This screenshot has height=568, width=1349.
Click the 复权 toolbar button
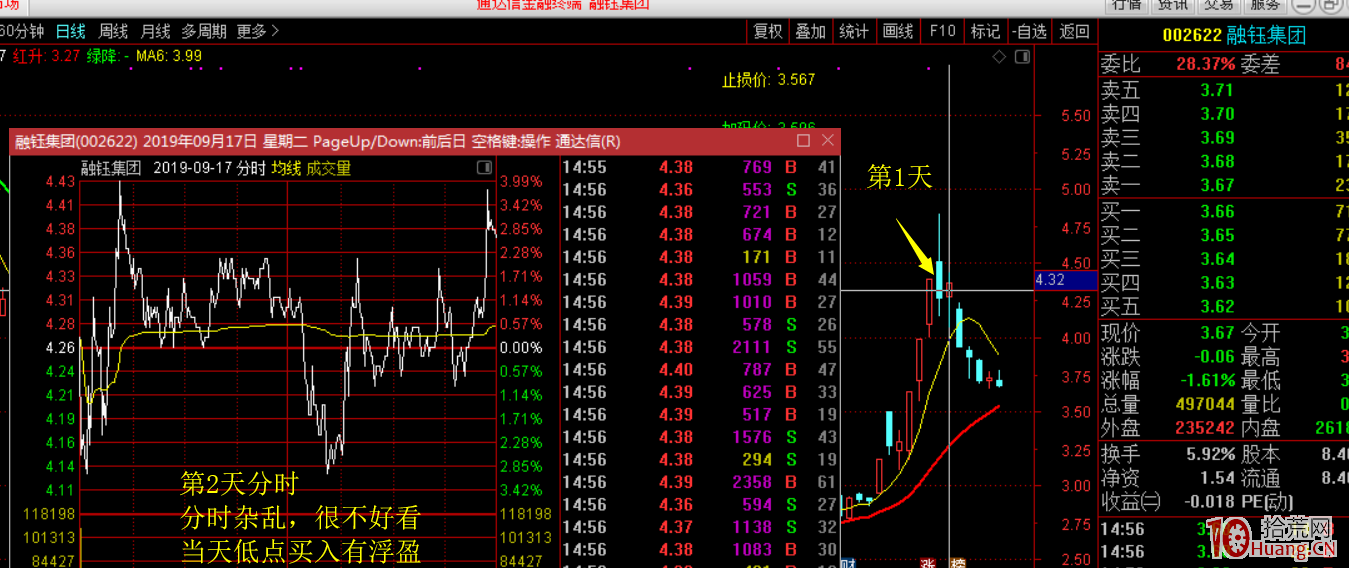point(768,31)
